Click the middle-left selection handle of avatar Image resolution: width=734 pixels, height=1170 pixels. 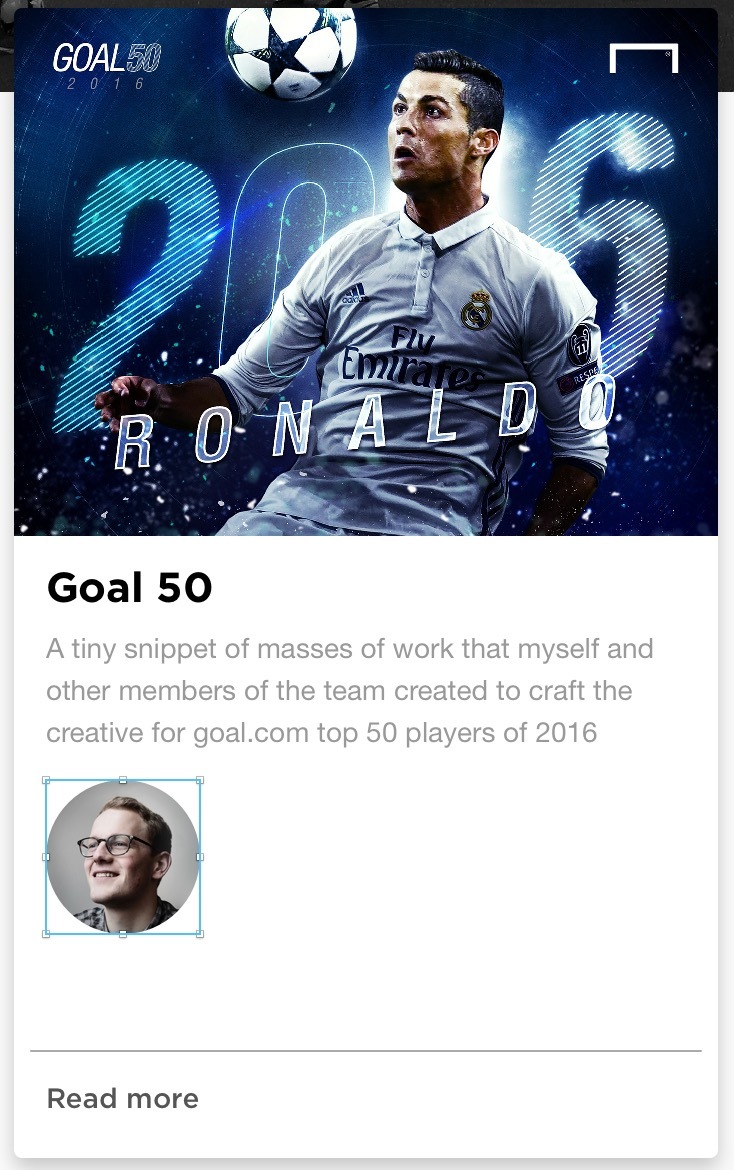[x=46, y=857]
